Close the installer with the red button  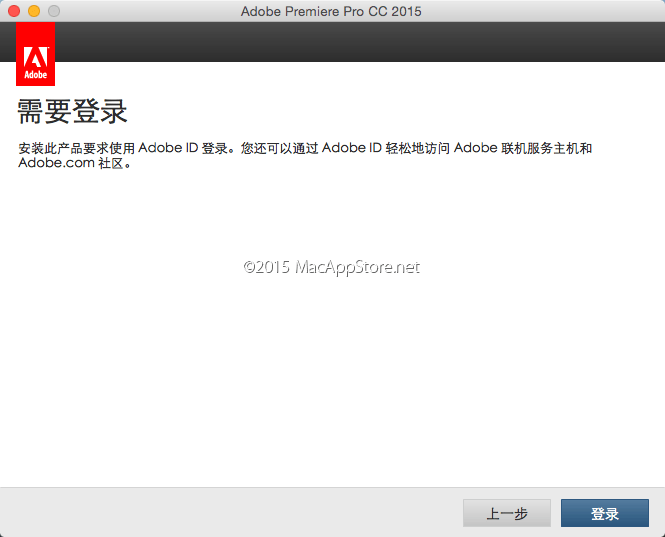click(x=13, y=11)
